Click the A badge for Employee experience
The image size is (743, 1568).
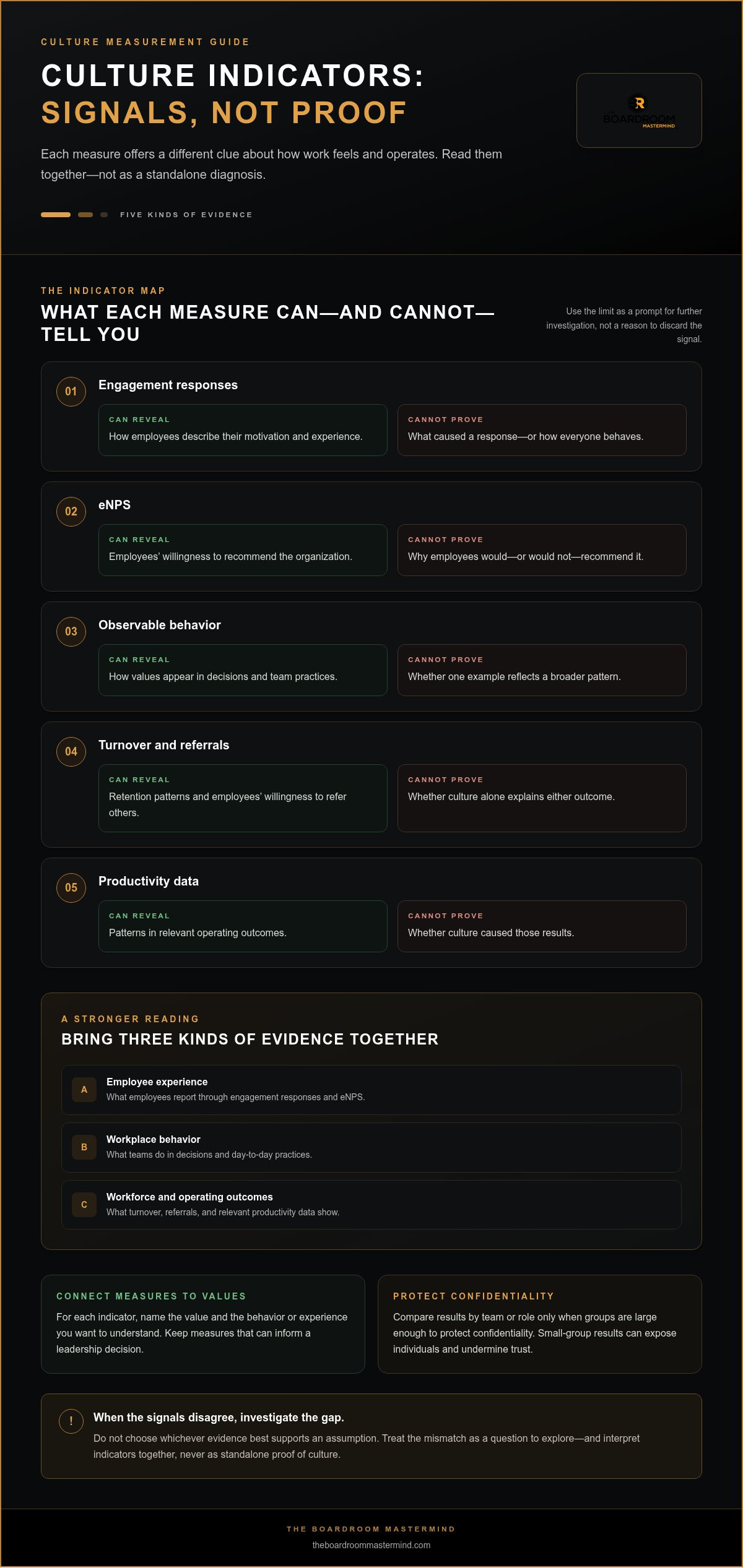(x=84, y=1090)
